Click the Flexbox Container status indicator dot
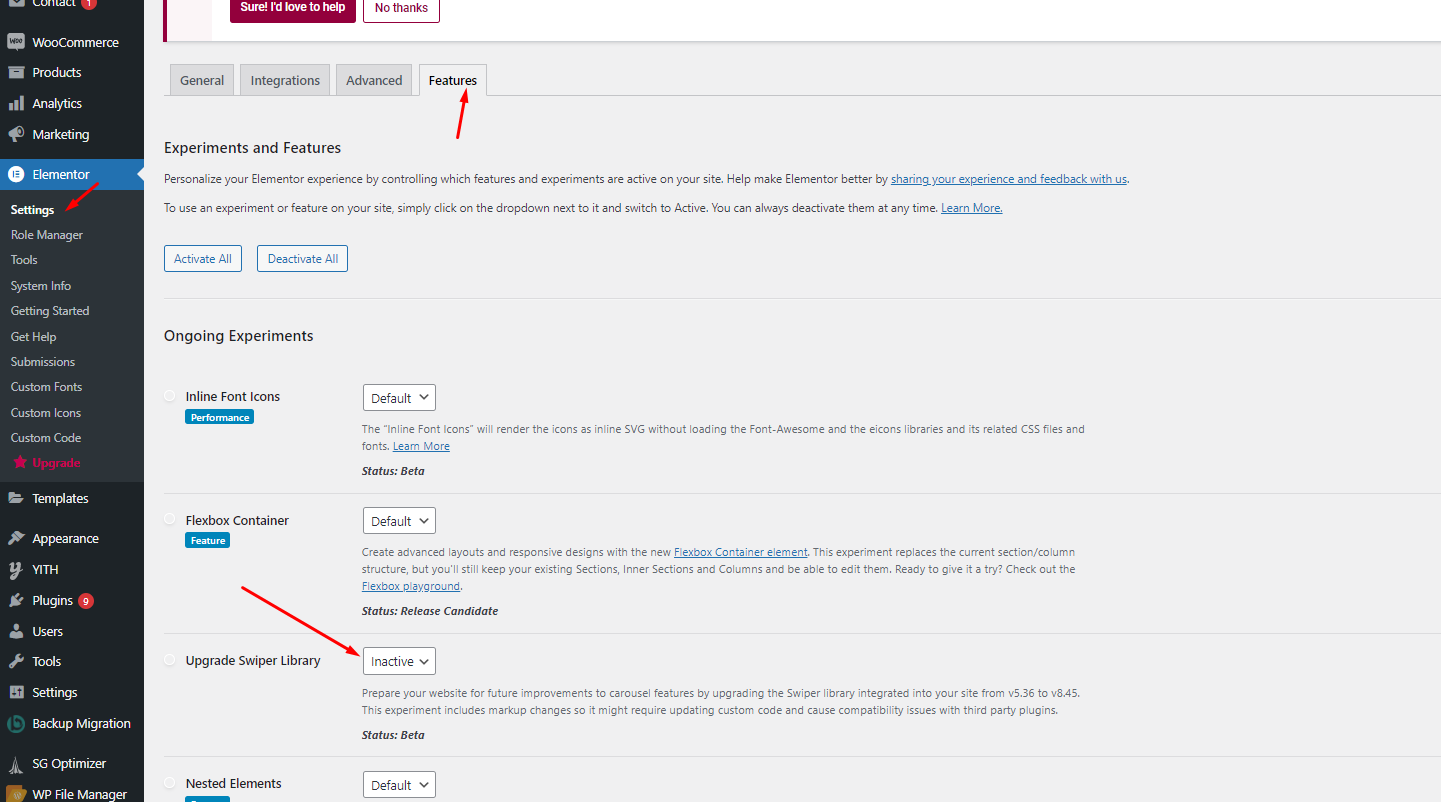The image size is (1441, 802). pyautogui.click(x=170, y=519)
